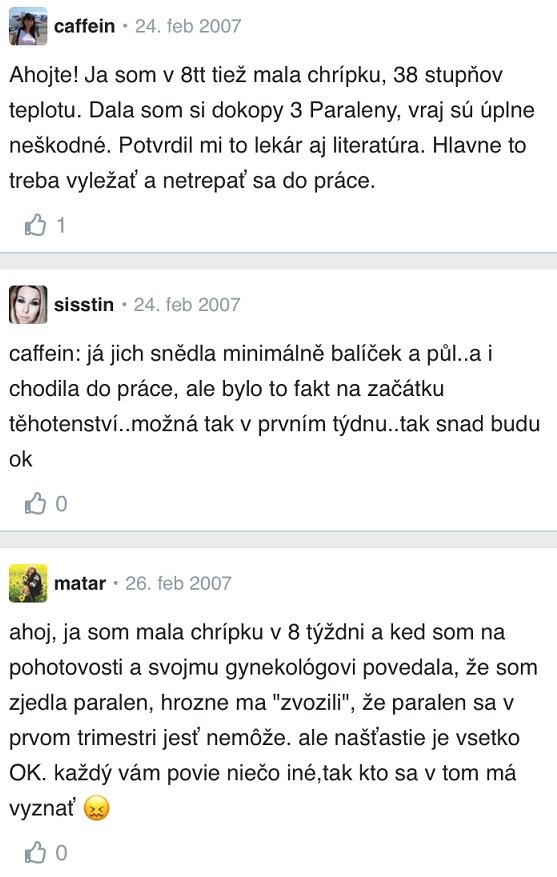Click the 24. feb 2007 date on caffein's post
Viewport: 557px width, 877px height.
[188, 26]
